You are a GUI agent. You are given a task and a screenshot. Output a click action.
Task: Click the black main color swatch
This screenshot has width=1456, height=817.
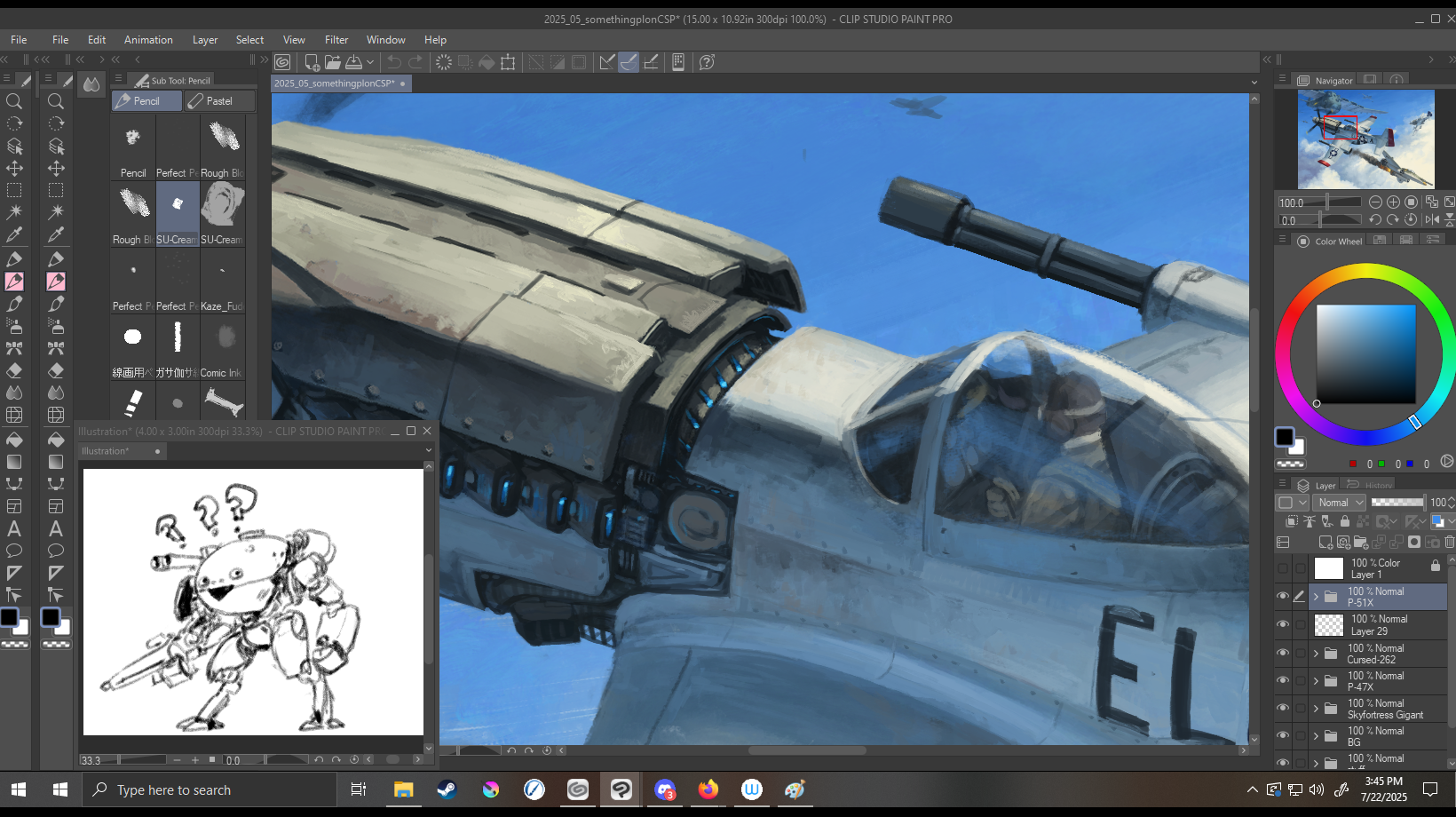tap(1285, 436)
